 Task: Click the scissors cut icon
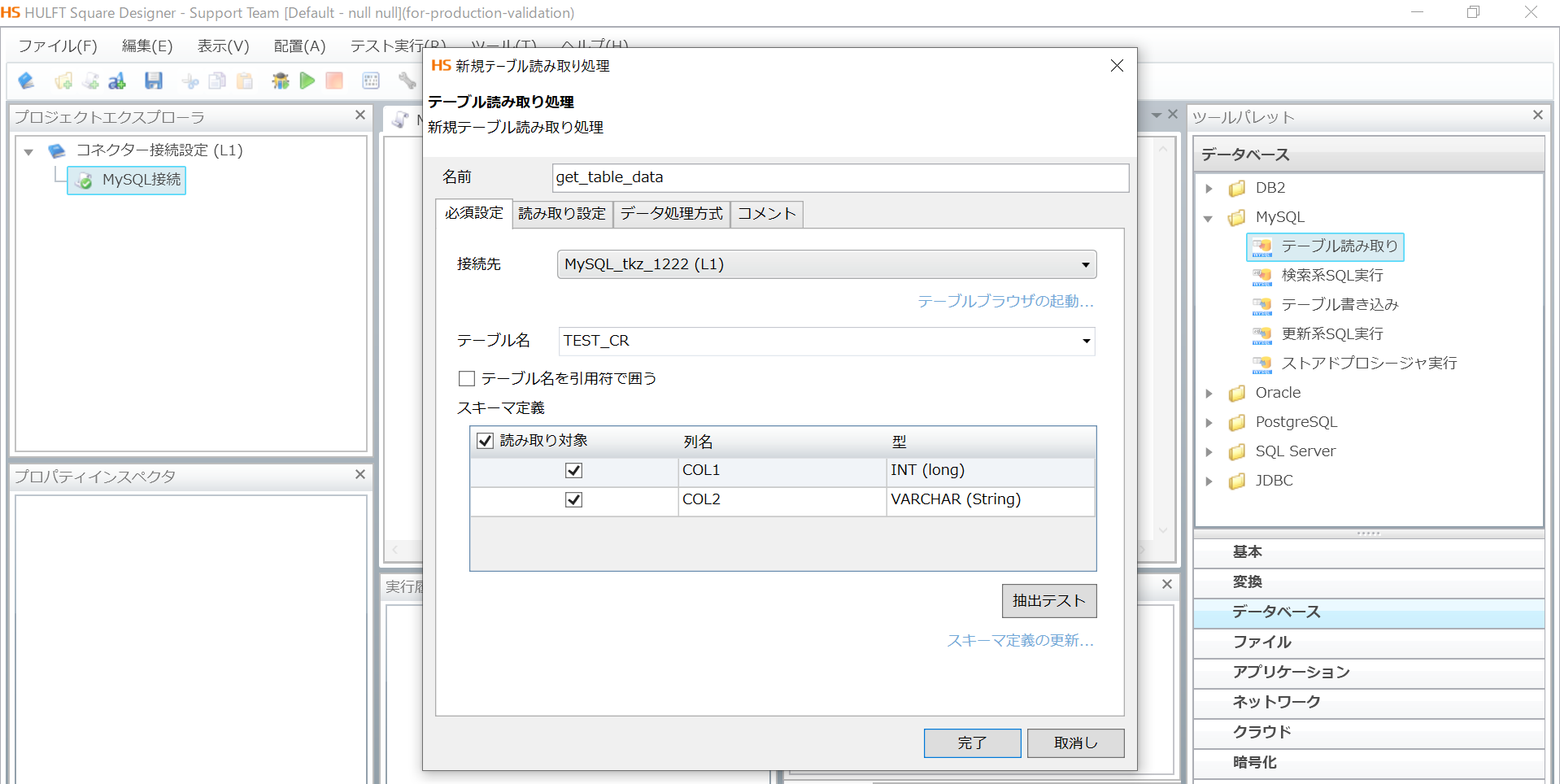pyautogui.click(x=190, y=81)
